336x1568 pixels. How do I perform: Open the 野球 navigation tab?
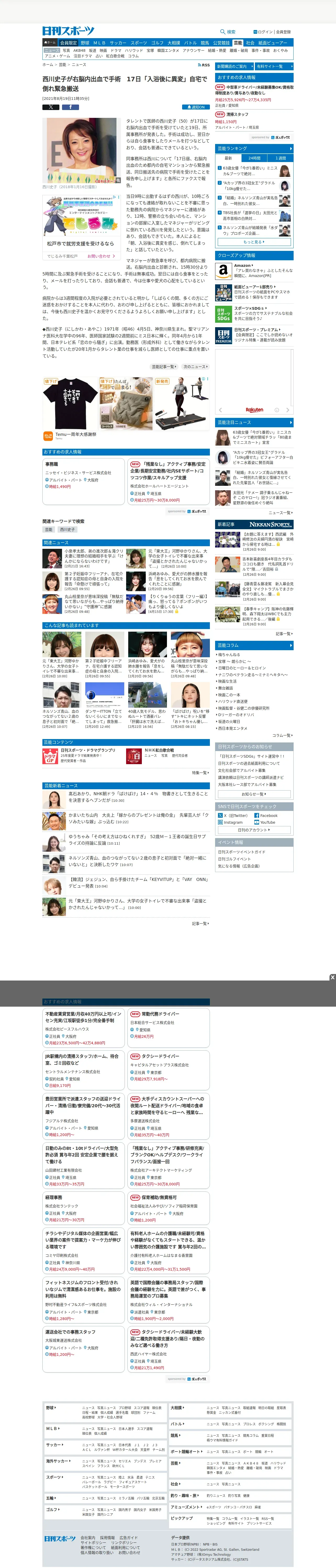coord(85,43)
